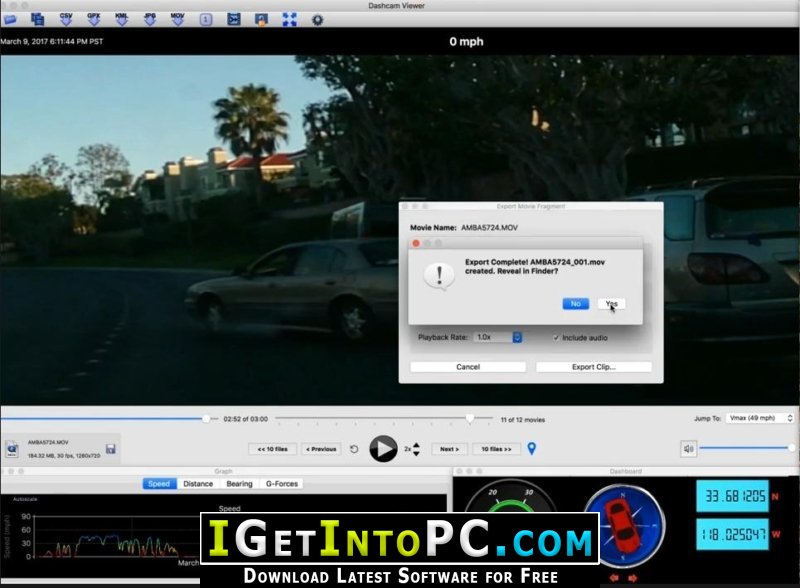This screenshot has width=800, height=588.
Task: Click the number 1 toolbar icon
Action: click(x=206, y=20)
